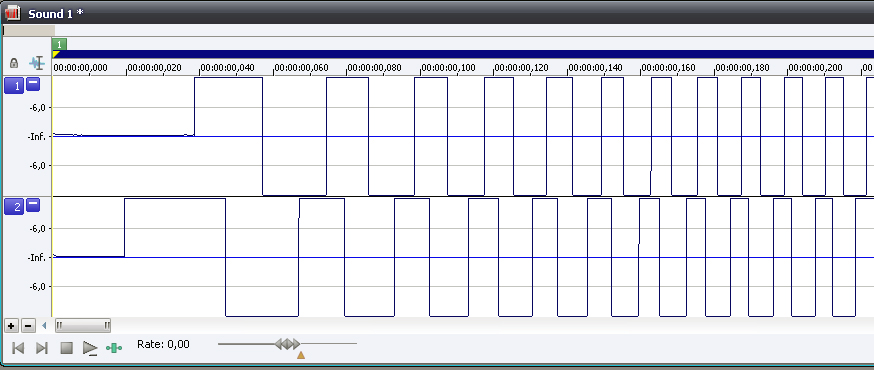Go to start transport button

(x=18, y=348)
